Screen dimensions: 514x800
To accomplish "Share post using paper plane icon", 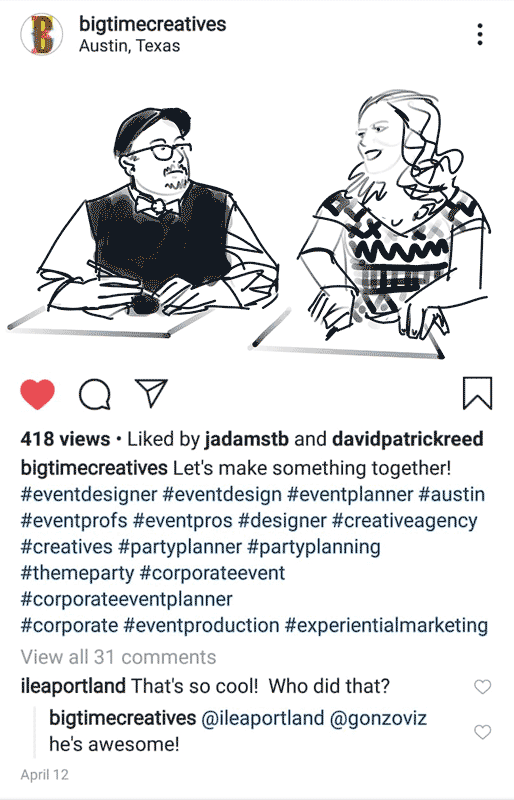I will coord(151,393).
